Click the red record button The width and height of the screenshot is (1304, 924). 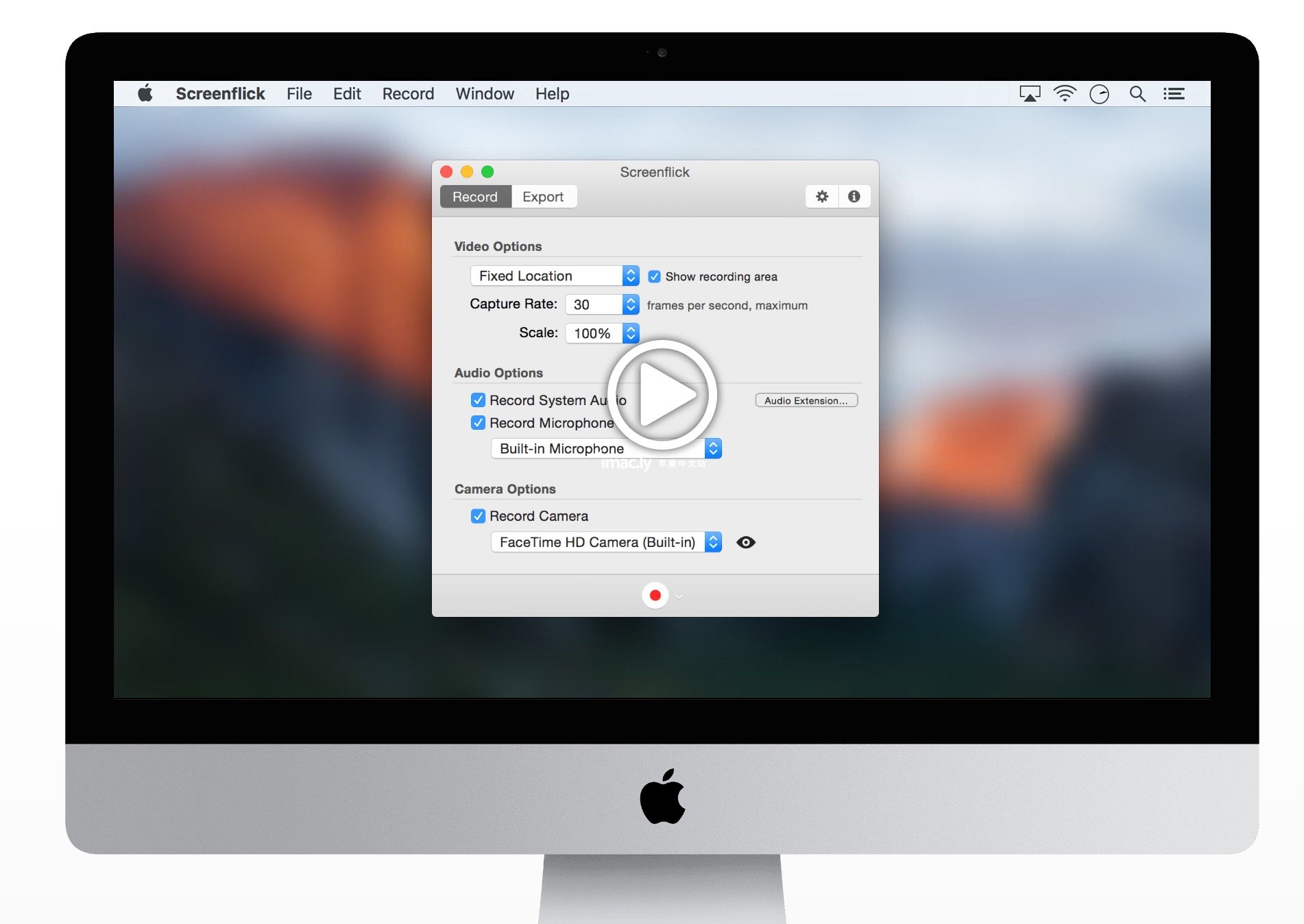pos(655,595)
